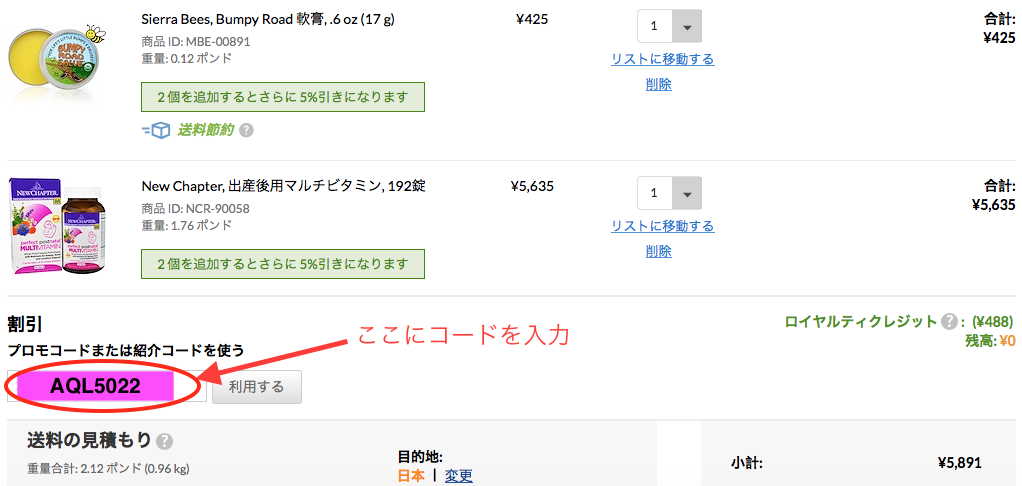Click 5% discount banner under New Chapter
Image resolution: width=1022 pixels, height=486 pixels.
click(x=283, y=264)
